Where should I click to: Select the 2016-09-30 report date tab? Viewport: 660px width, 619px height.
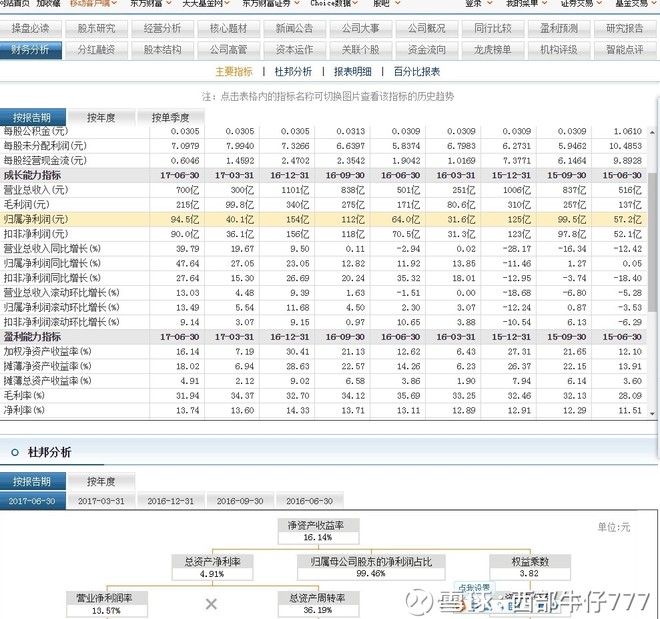click(x=240, y=501)
